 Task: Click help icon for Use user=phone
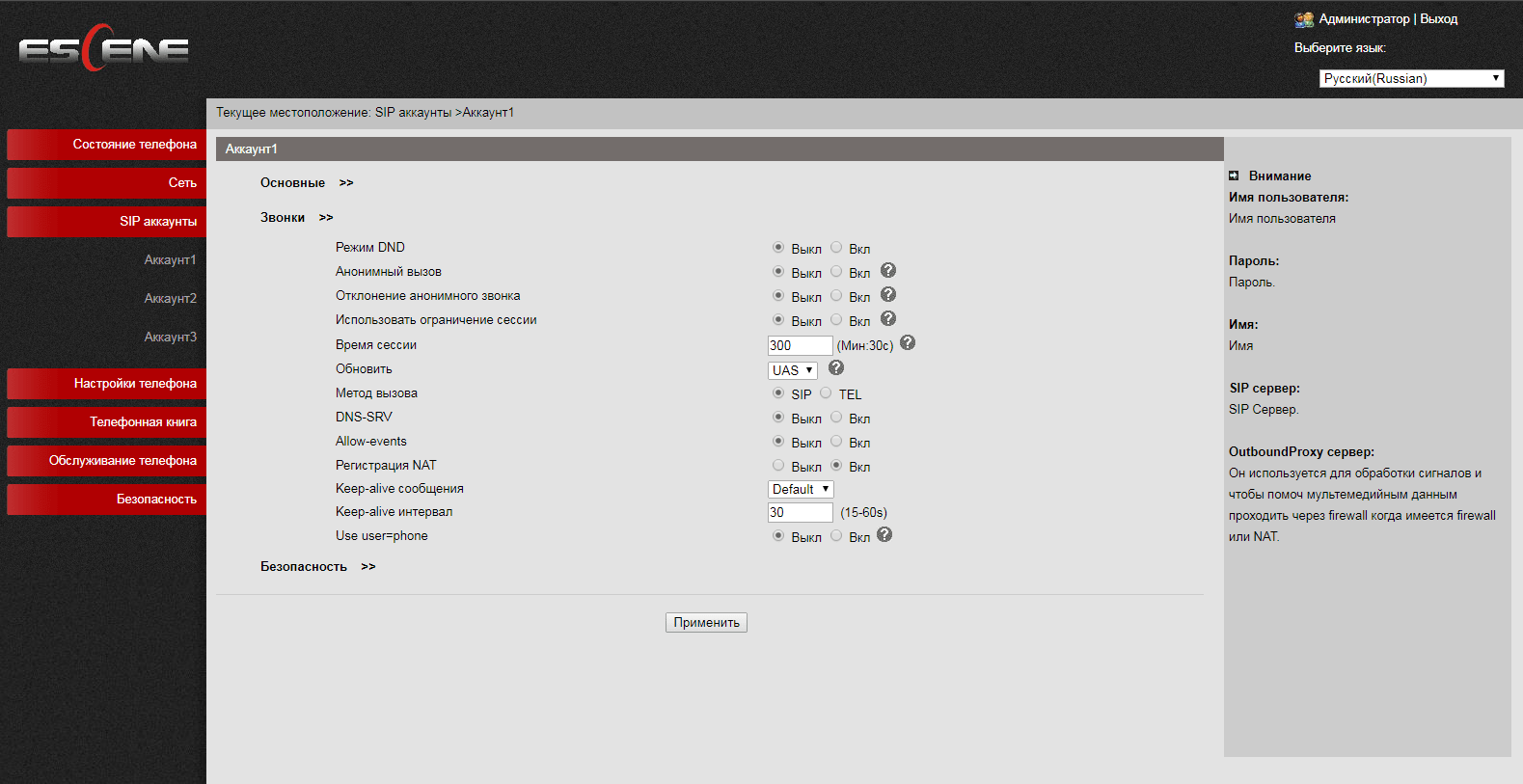click(x=884, y=535)
